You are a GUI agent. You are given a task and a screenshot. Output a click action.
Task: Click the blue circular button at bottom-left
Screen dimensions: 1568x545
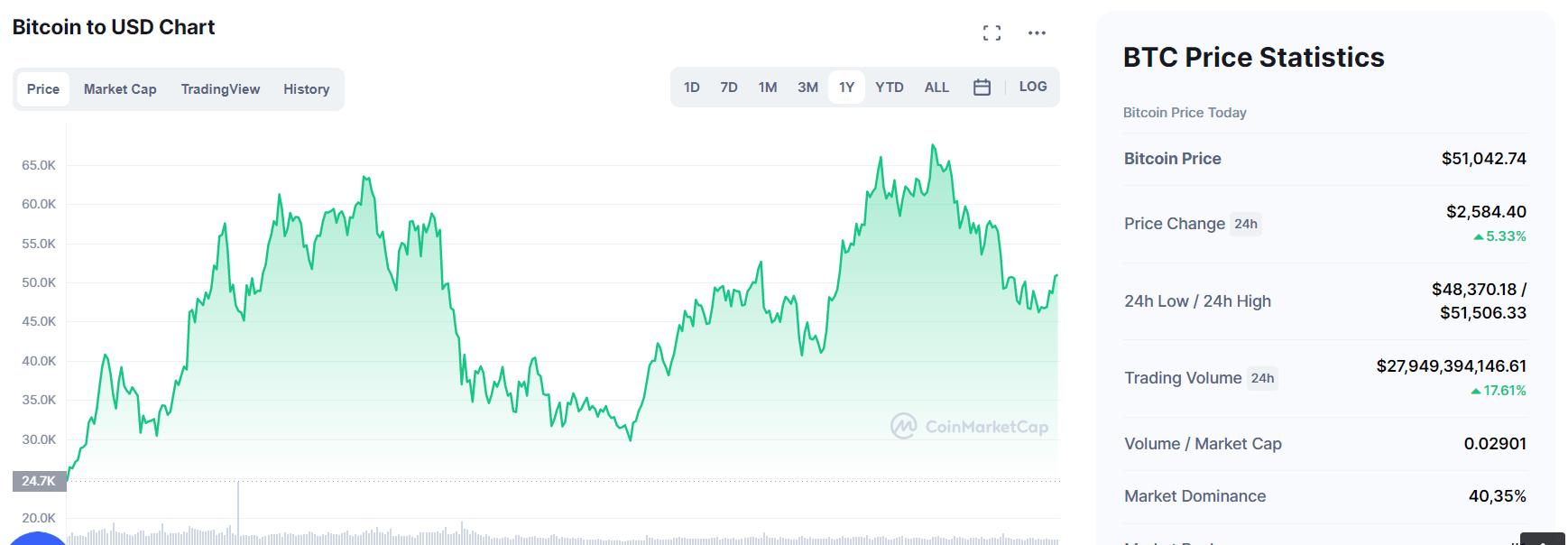pyautogui.click(x=38, y=540)
